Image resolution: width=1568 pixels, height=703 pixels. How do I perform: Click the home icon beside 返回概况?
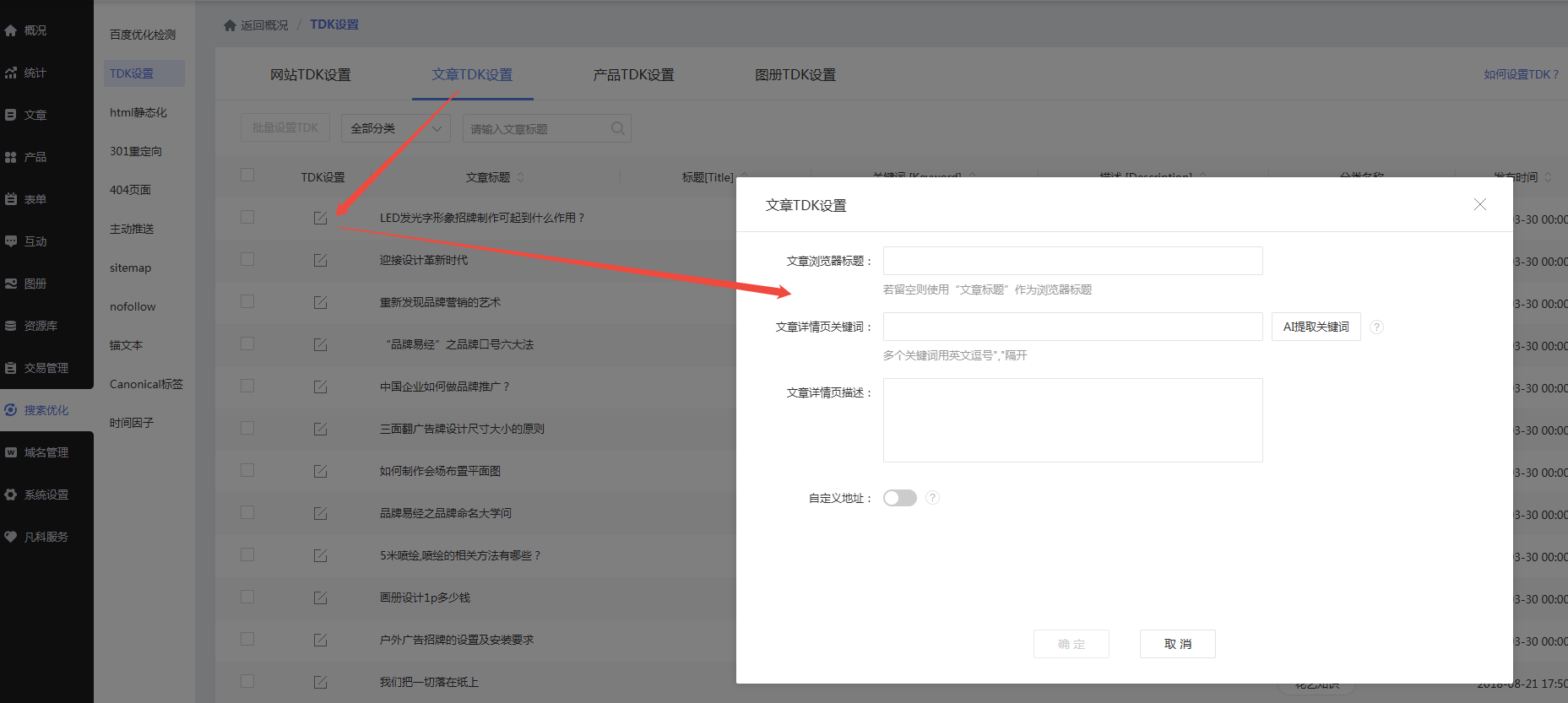(x=230, y=25)
